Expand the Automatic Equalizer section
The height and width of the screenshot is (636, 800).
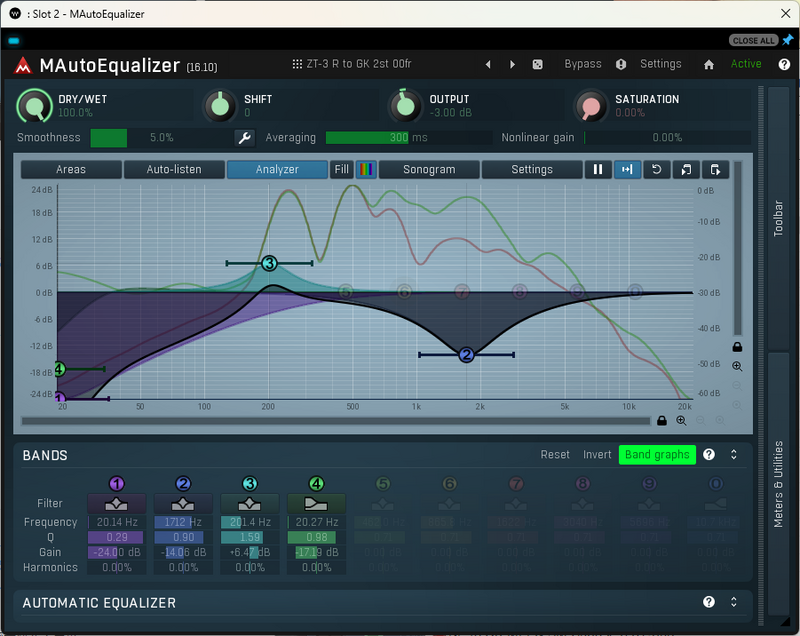pyautogui.click(x=734, y=602)
